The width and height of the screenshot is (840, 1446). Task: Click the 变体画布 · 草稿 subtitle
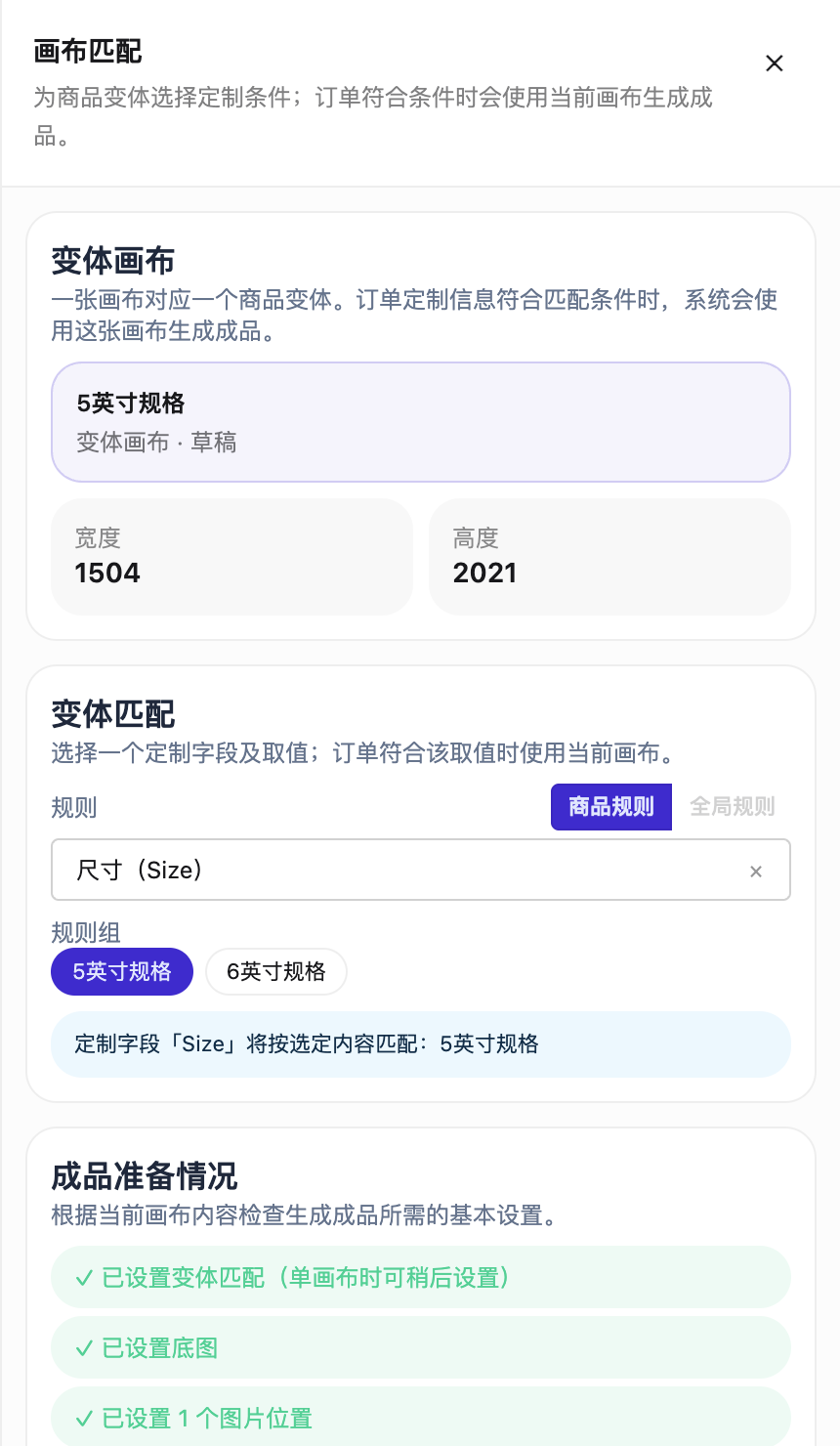tap(157, 443)
